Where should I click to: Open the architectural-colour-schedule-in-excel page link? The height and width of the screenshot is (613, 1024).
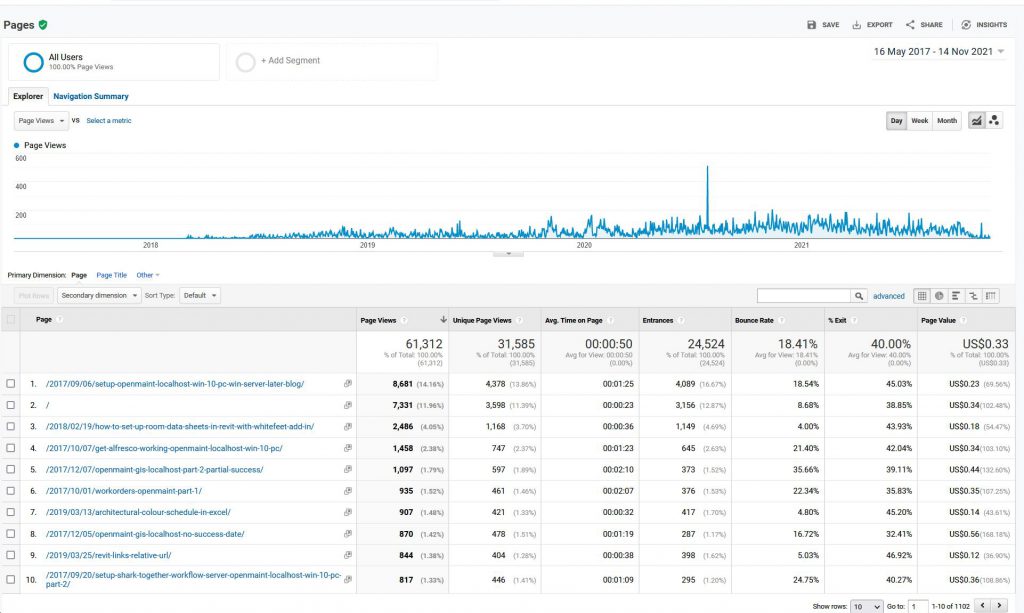132,512
